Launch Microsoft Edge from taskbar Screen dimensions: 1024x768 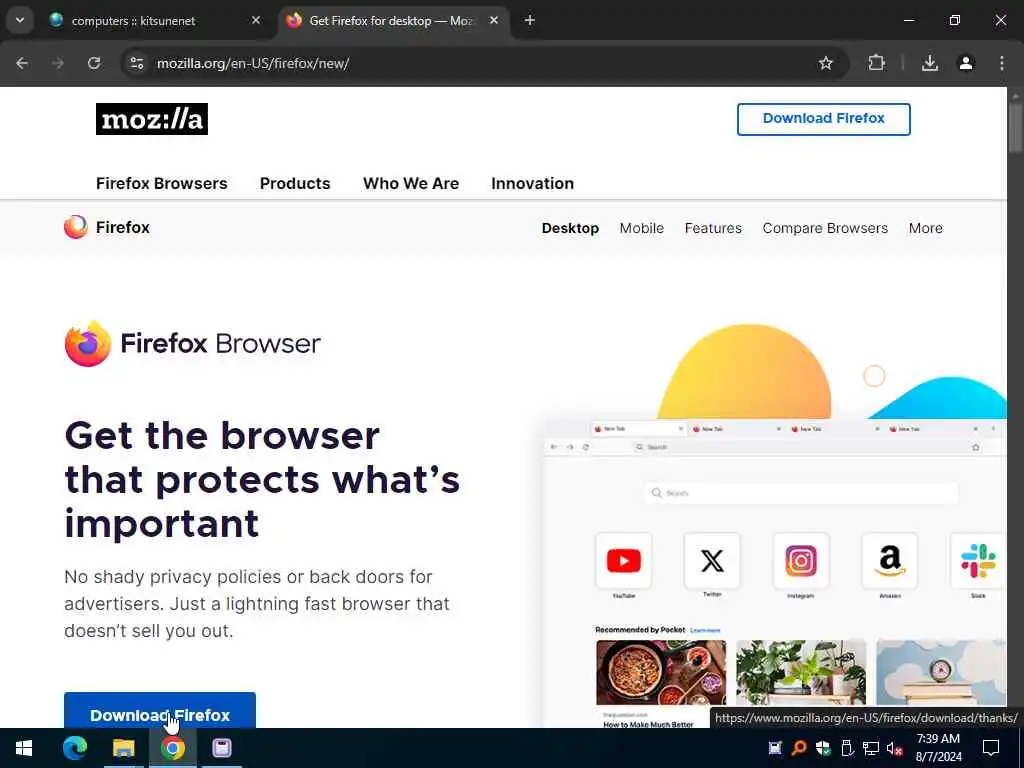[x=74, y=748]
